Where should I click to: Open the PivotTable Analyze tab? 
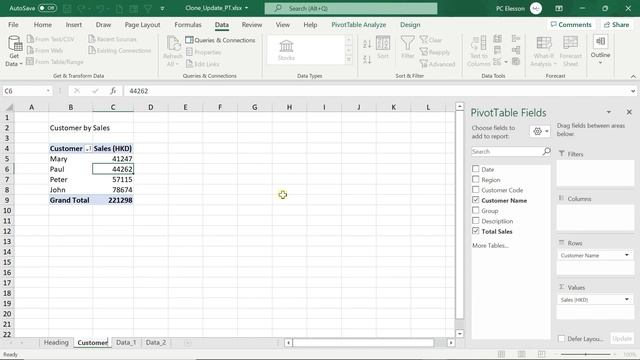point(358,24)
